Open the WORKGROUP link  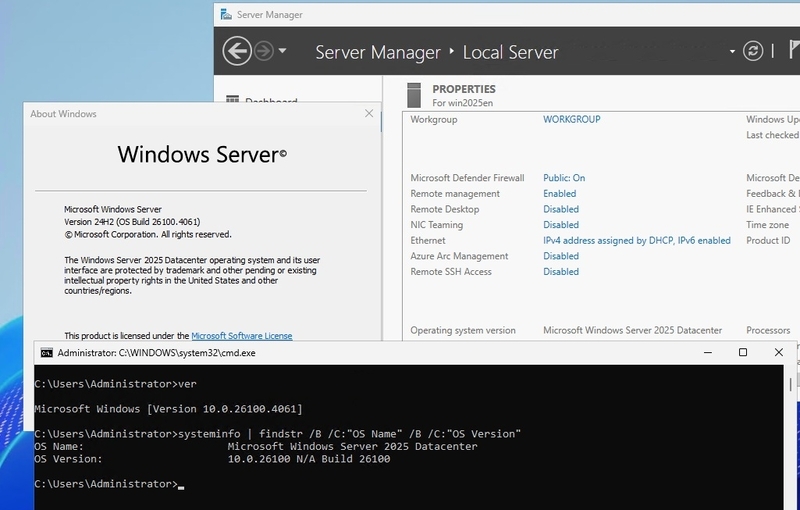571,119
